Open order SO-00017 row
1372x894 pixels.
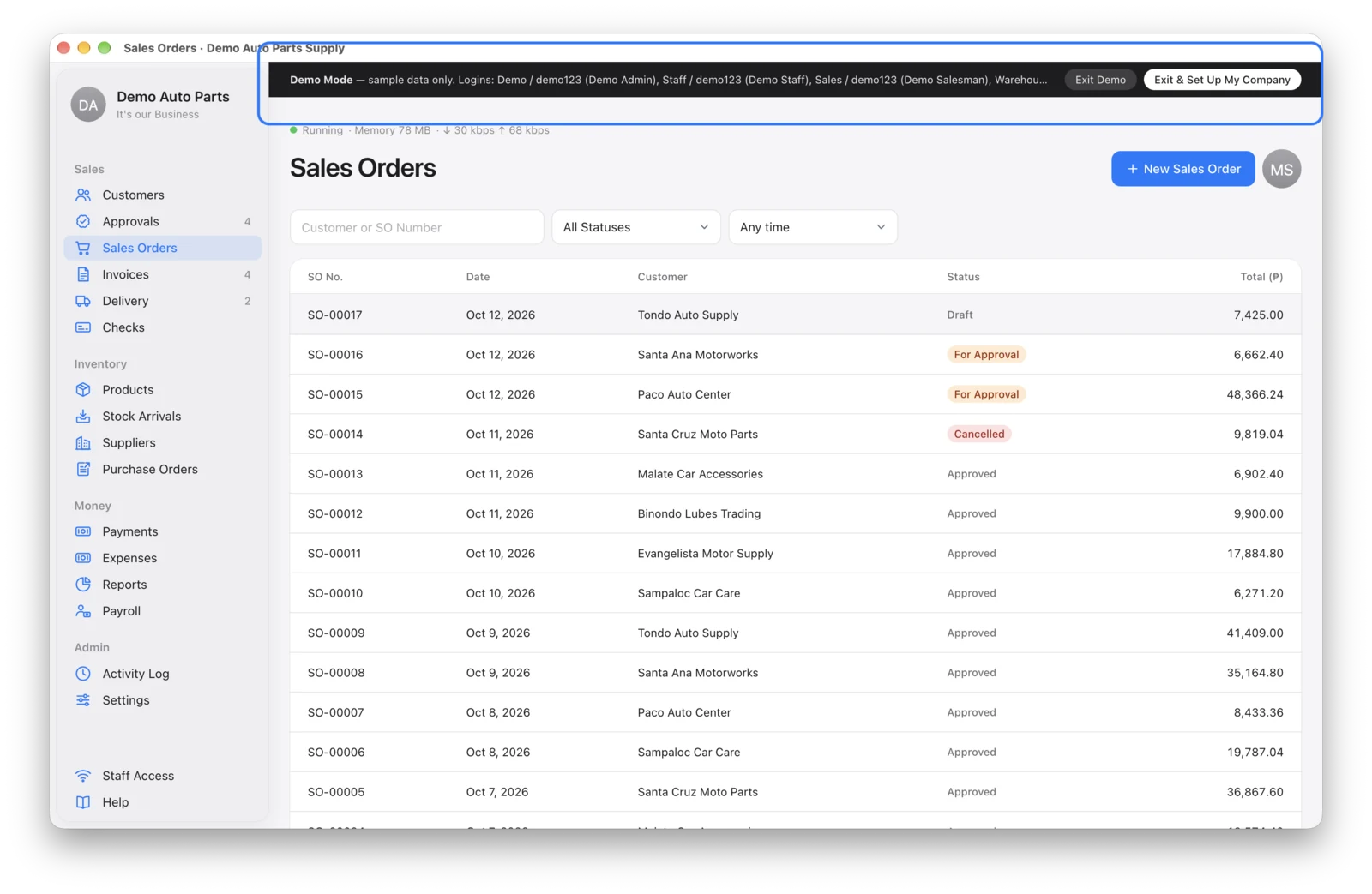click(x=795, y=315)
